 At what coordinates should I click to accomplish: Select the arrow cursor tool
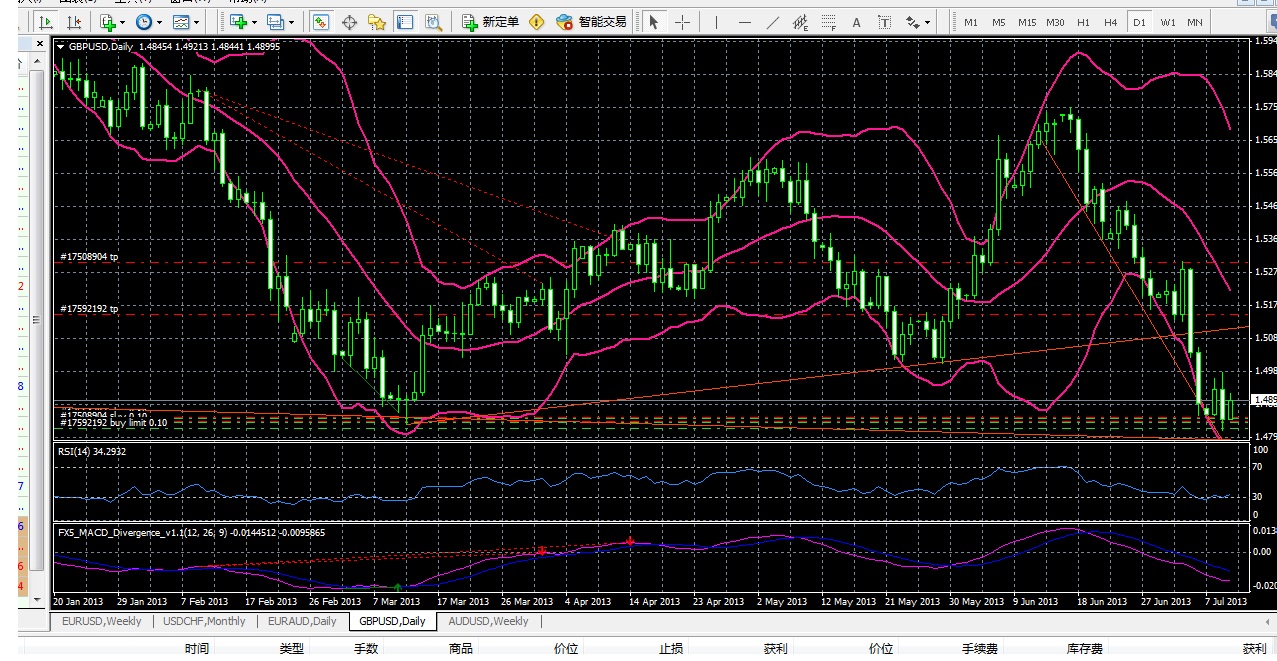click(x=654, y=22)
